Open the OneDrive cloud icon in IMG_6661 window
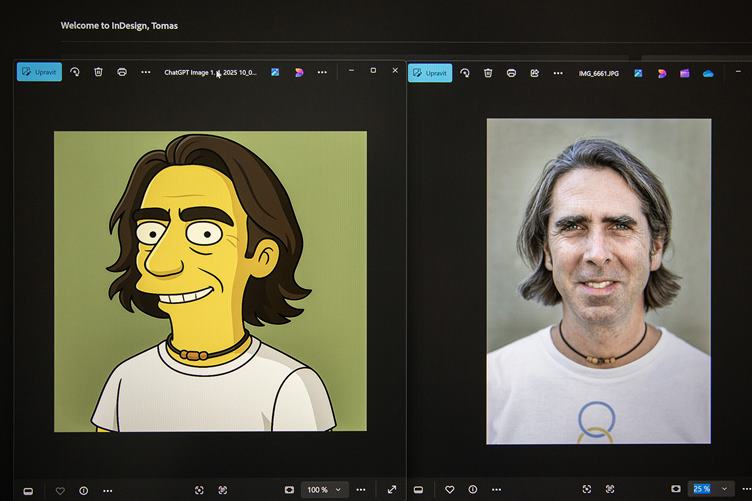 pyautogui.click(x=708, y=73)
